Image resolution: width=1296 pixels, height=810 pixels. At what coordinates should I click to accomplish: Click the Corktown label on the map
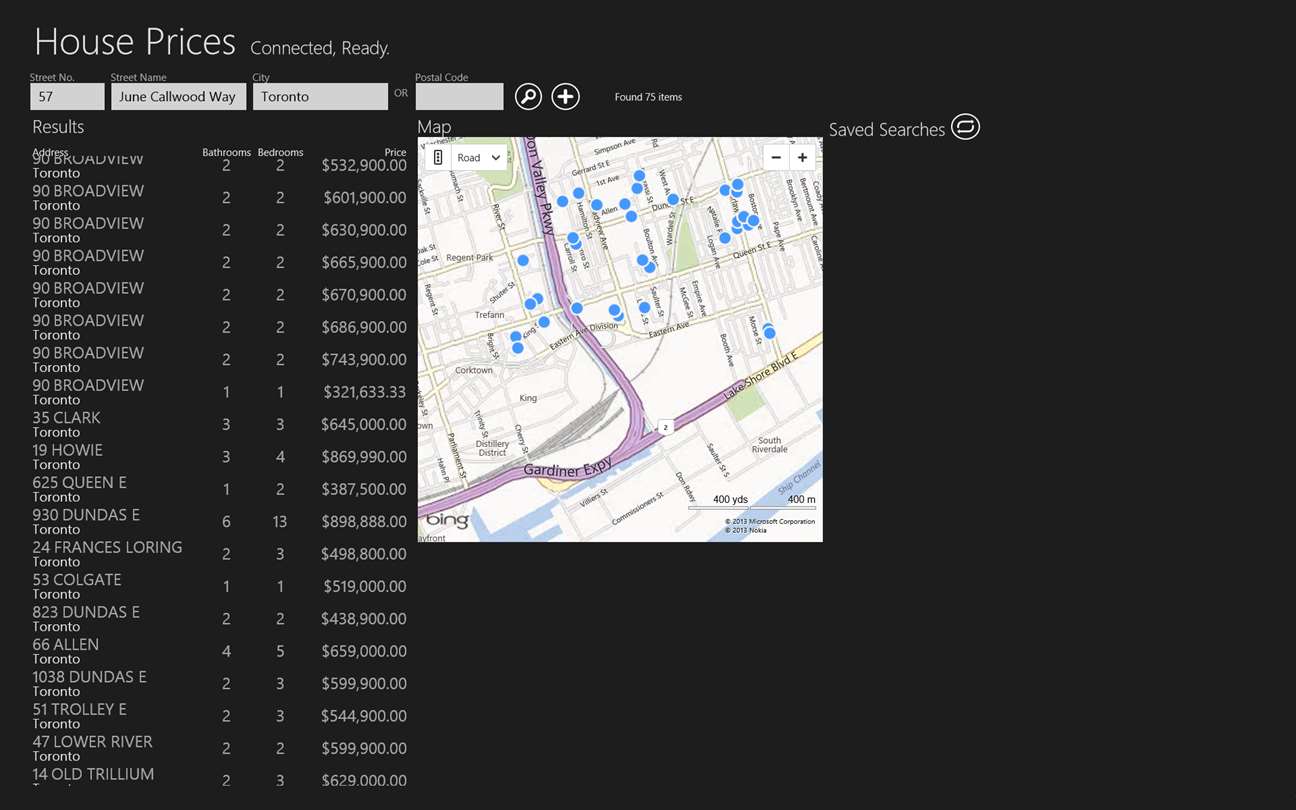(473, 370)
